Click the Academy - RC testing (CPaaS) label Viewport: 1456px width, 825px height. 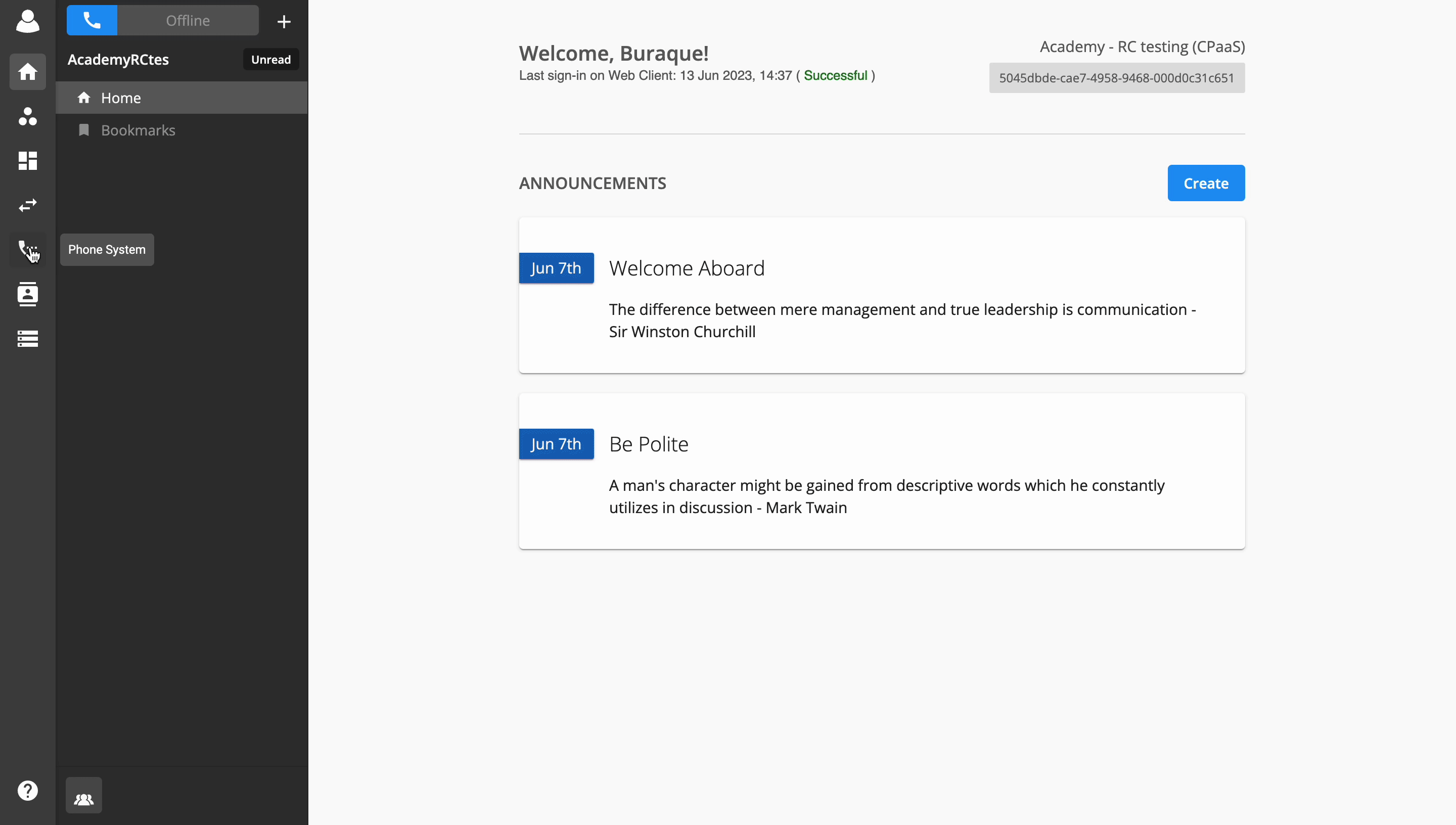1142,47
